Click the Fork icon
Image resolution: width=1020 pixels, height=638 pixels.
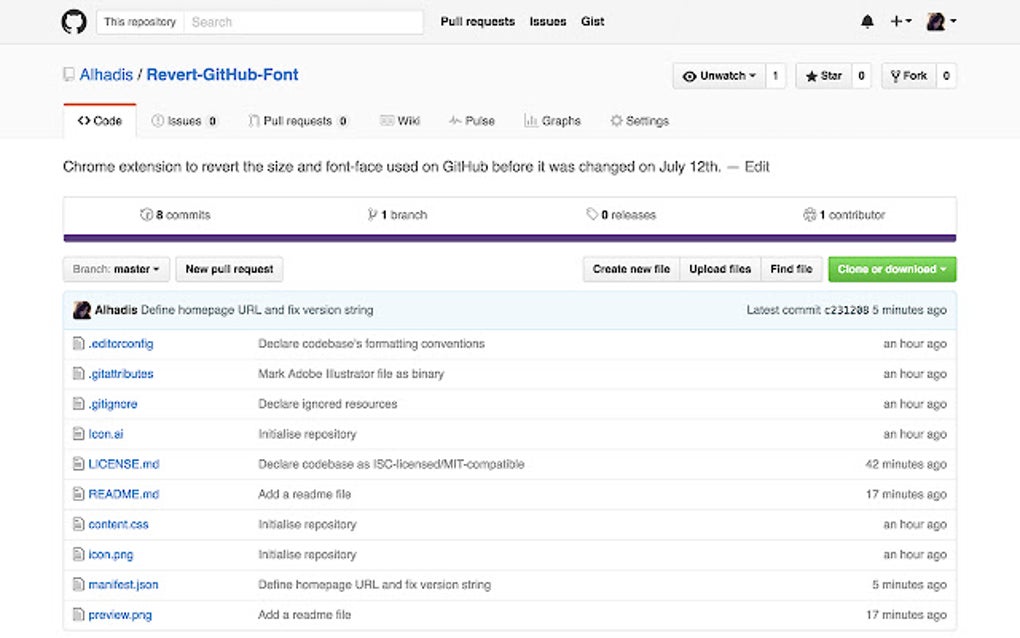897,75
